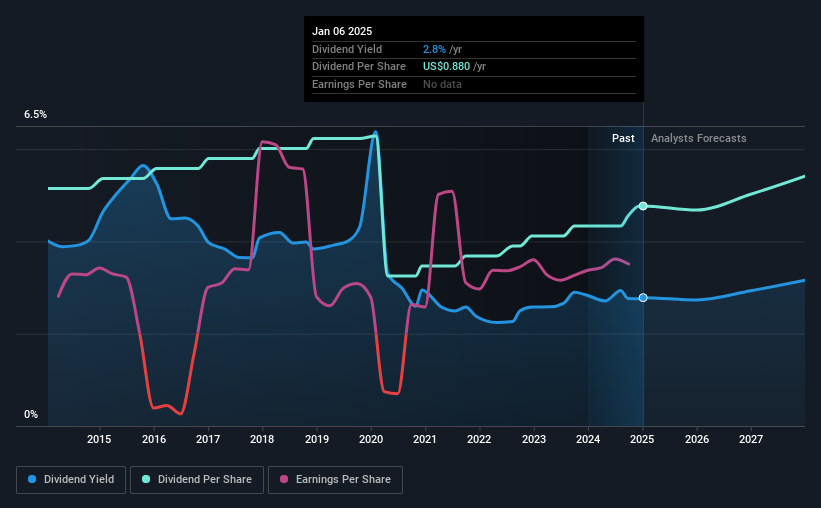The width and height of the screenshot is (821, 508).
Task: Click the 'No data' earnings value
Action: pos(442,84)
